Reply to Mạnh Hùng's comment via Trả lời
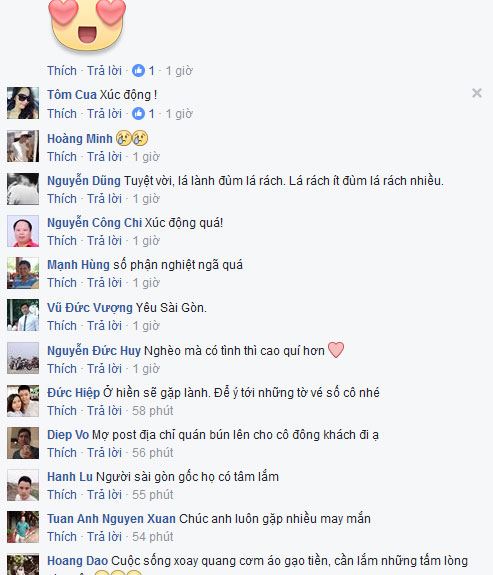493x575 pixels. click(104, 283)
